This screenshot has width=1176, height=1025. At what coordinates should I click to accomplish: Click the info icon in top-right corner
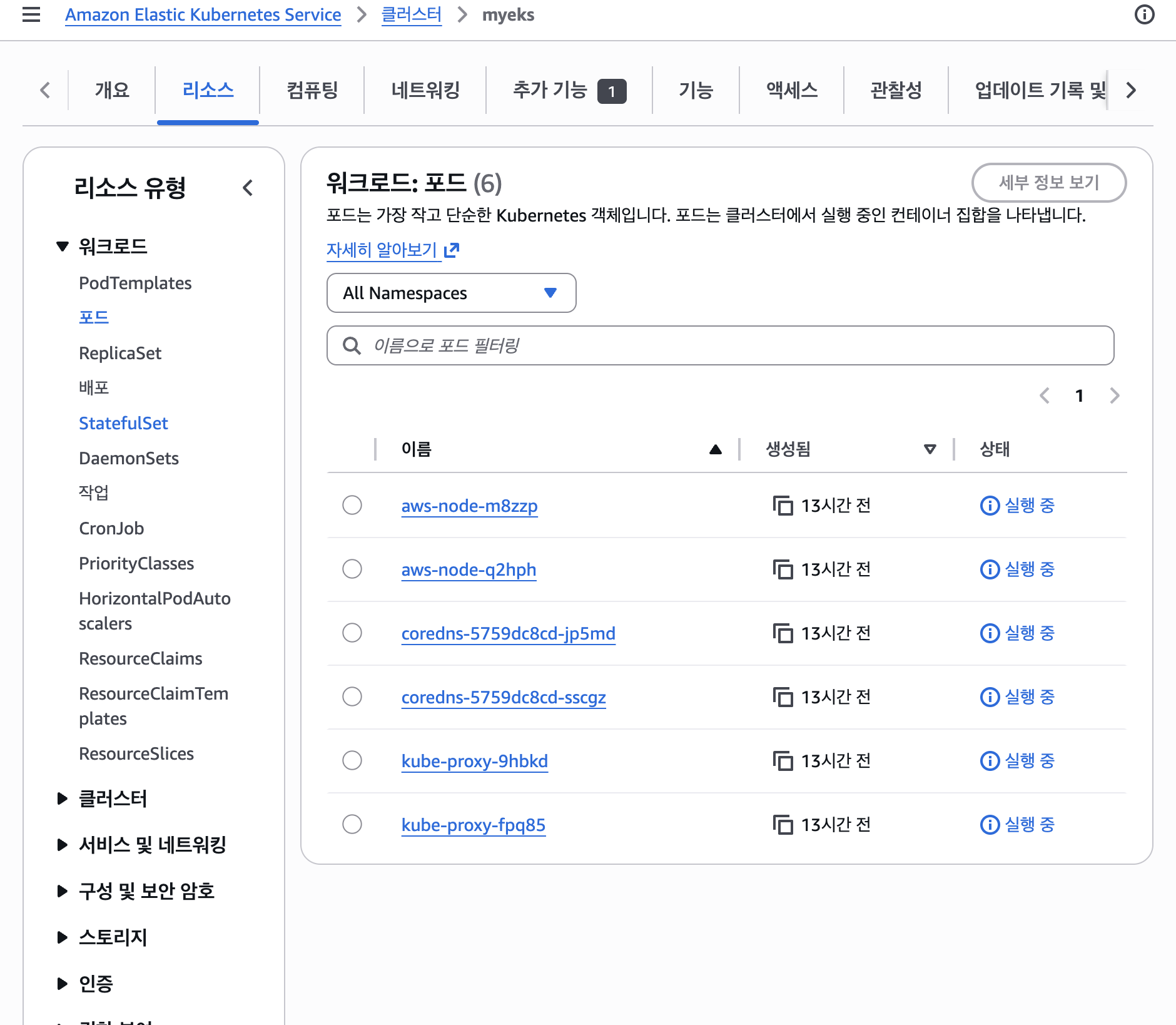coord(1144,14)
